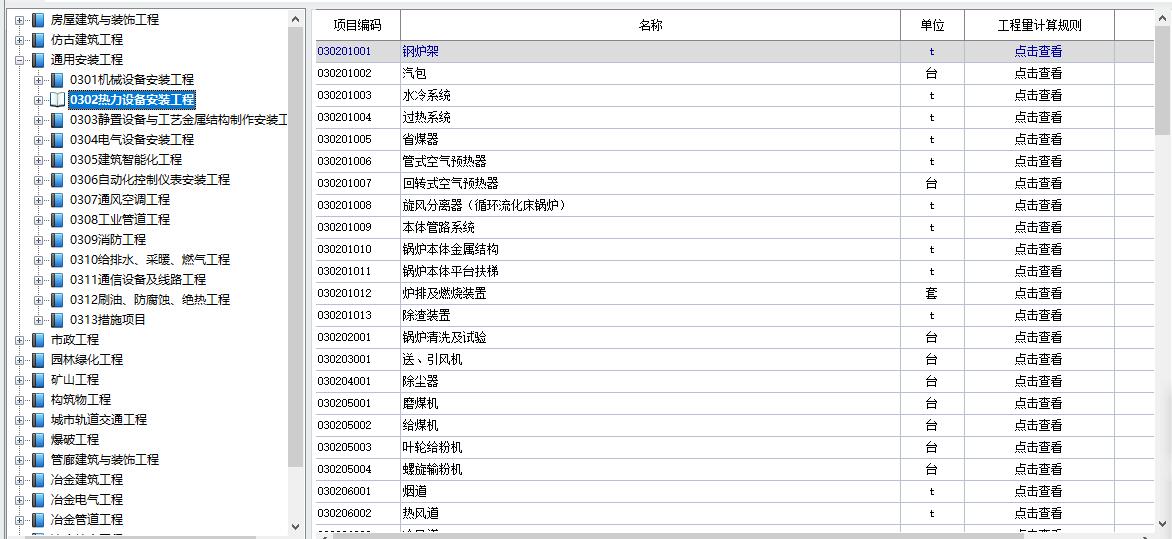This screenshot has width=1172, height=539.
Task: Click the book icon beside 市政工程
Action: point(38,340)
